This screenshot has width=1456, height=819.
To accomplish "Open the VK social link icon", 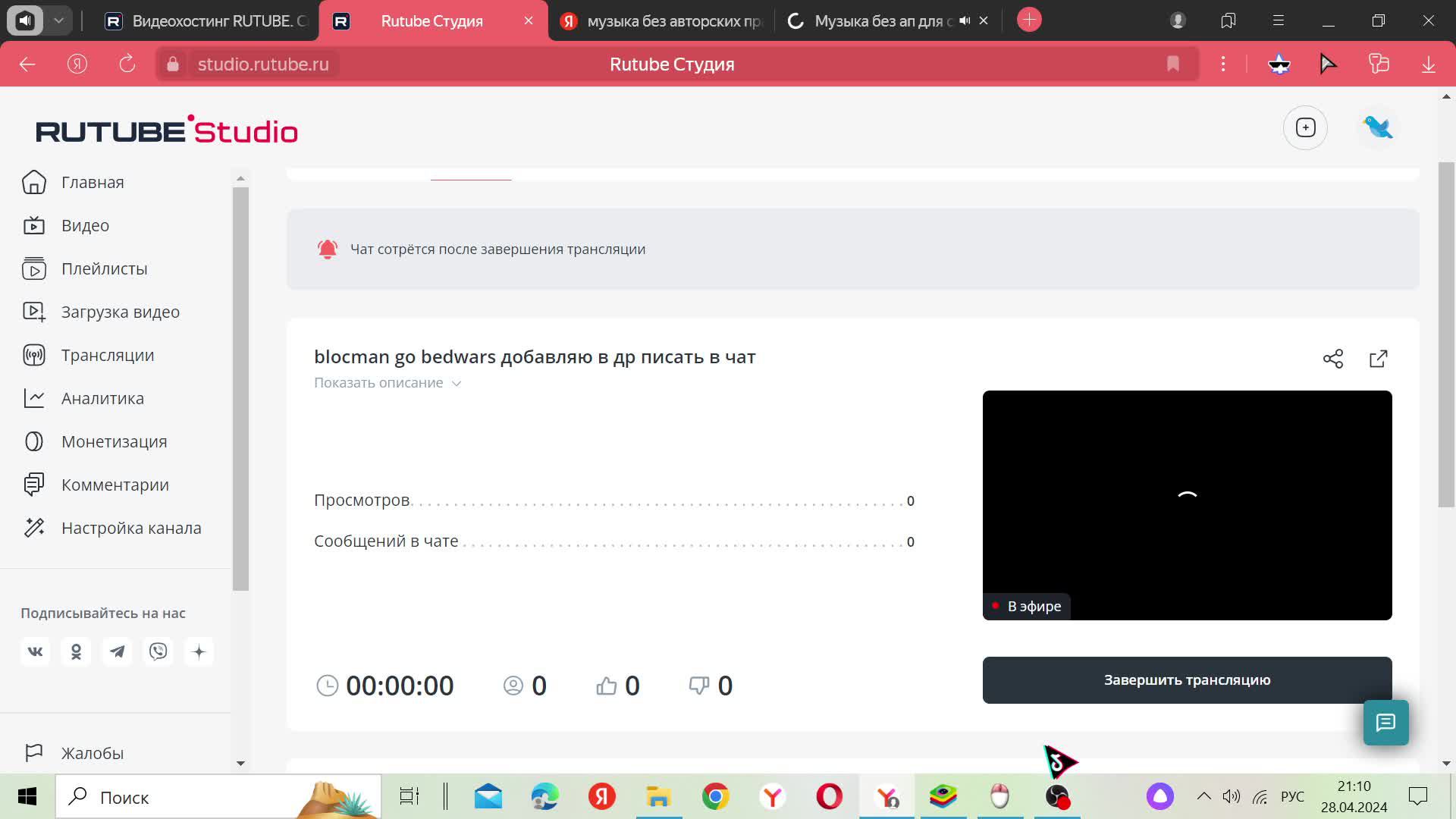I will pos(35,651).
